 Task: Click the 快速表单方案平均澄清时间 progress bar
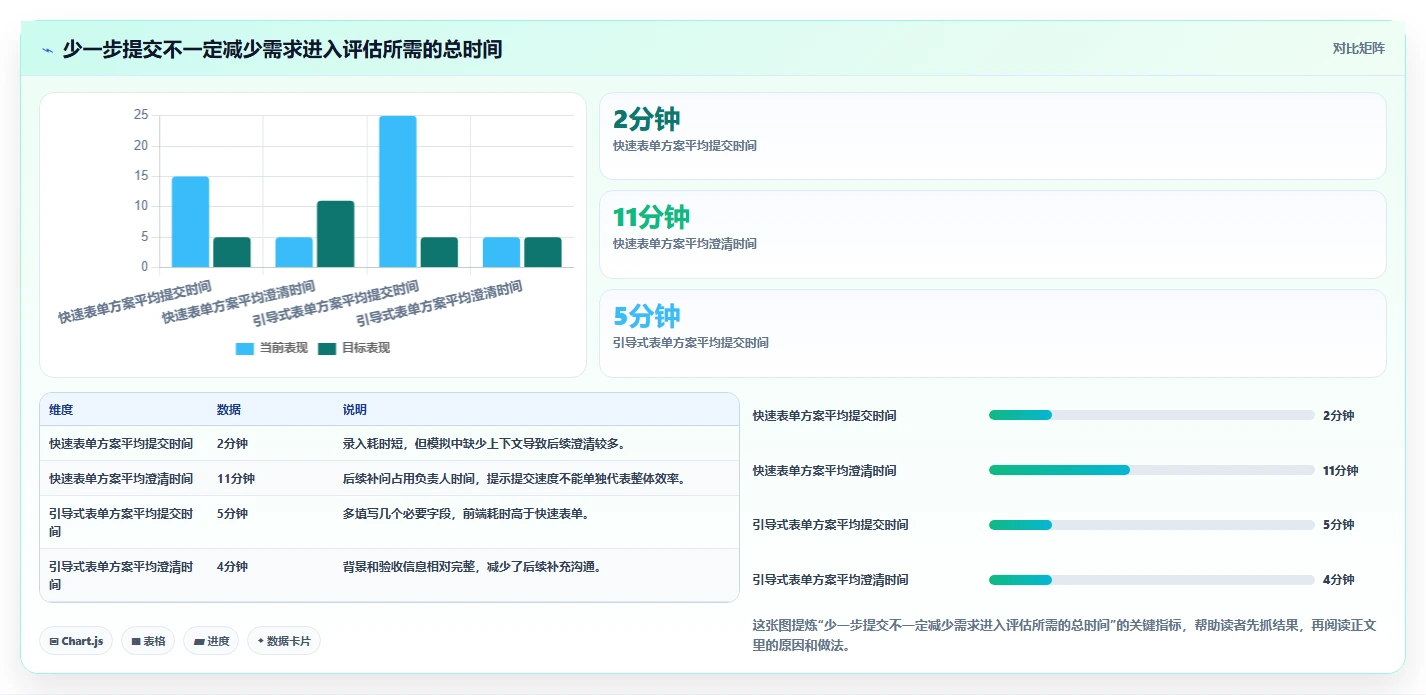pos(1151,470)
